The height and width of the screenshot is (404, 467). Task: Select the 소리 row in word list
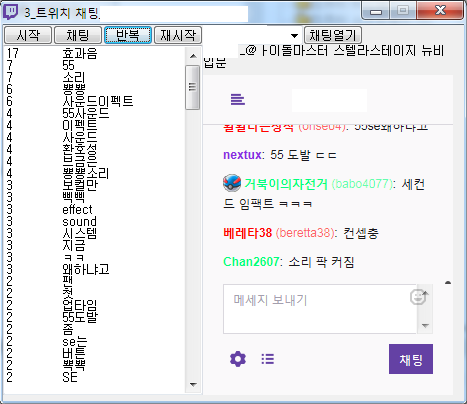tap(94, 77)
